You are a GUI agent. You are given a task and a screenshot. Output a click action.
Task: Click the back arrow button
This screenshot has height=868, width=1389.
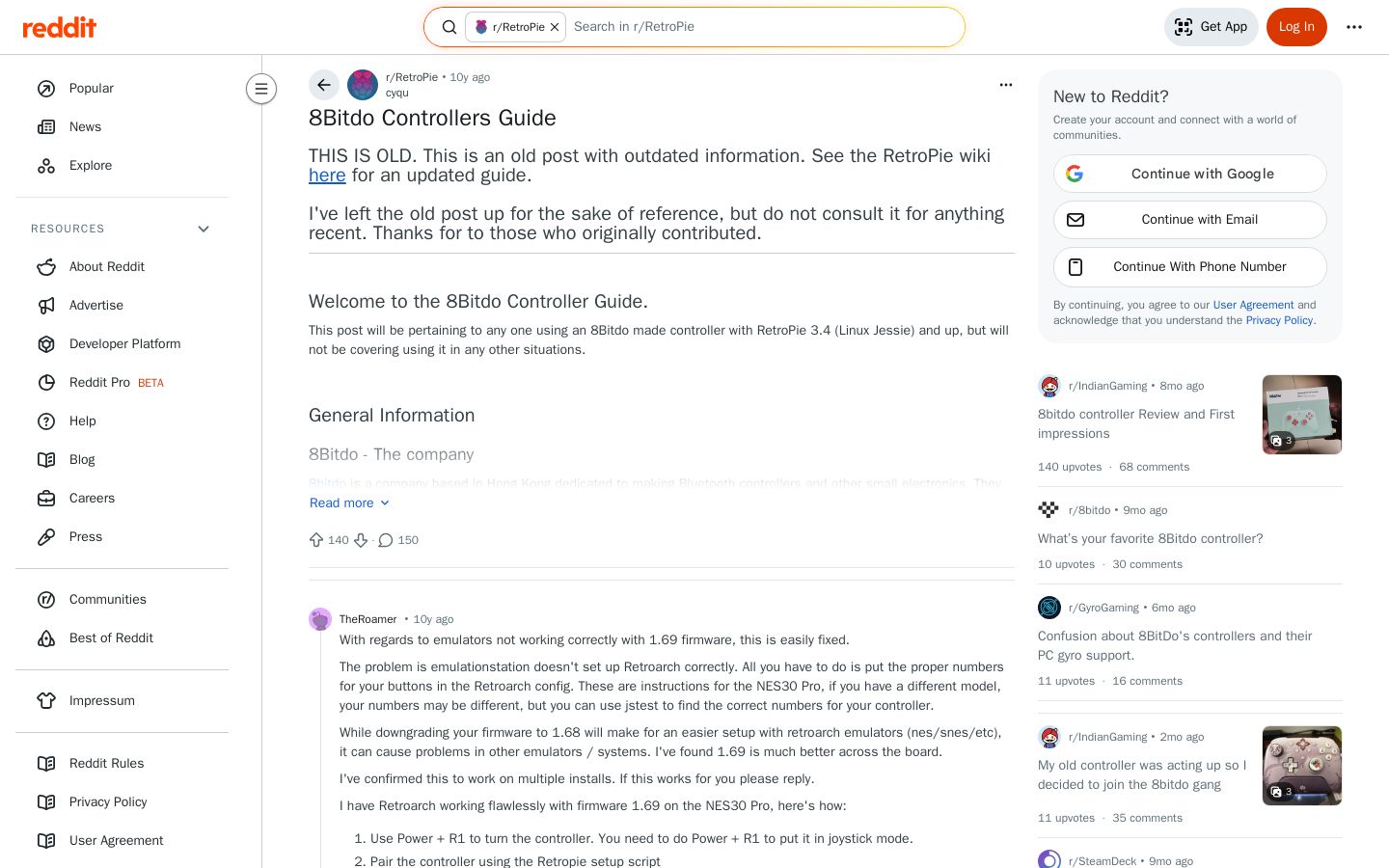click(324, 85)
